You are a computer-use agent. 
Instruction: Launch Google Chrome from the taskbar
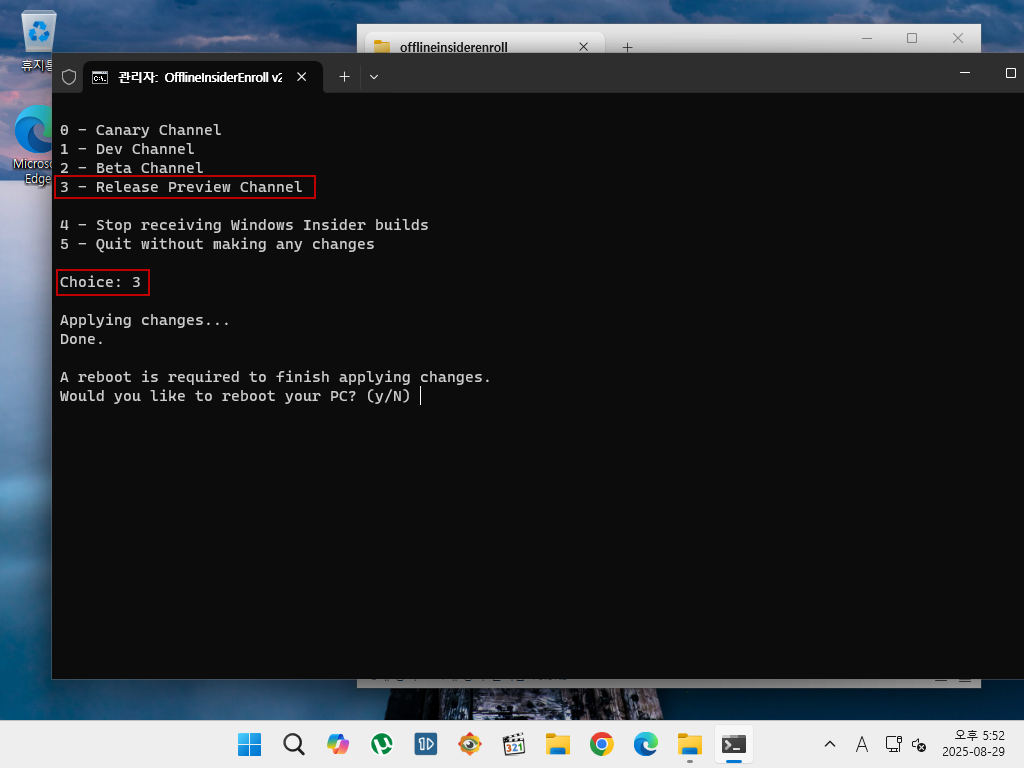[601, 744]
